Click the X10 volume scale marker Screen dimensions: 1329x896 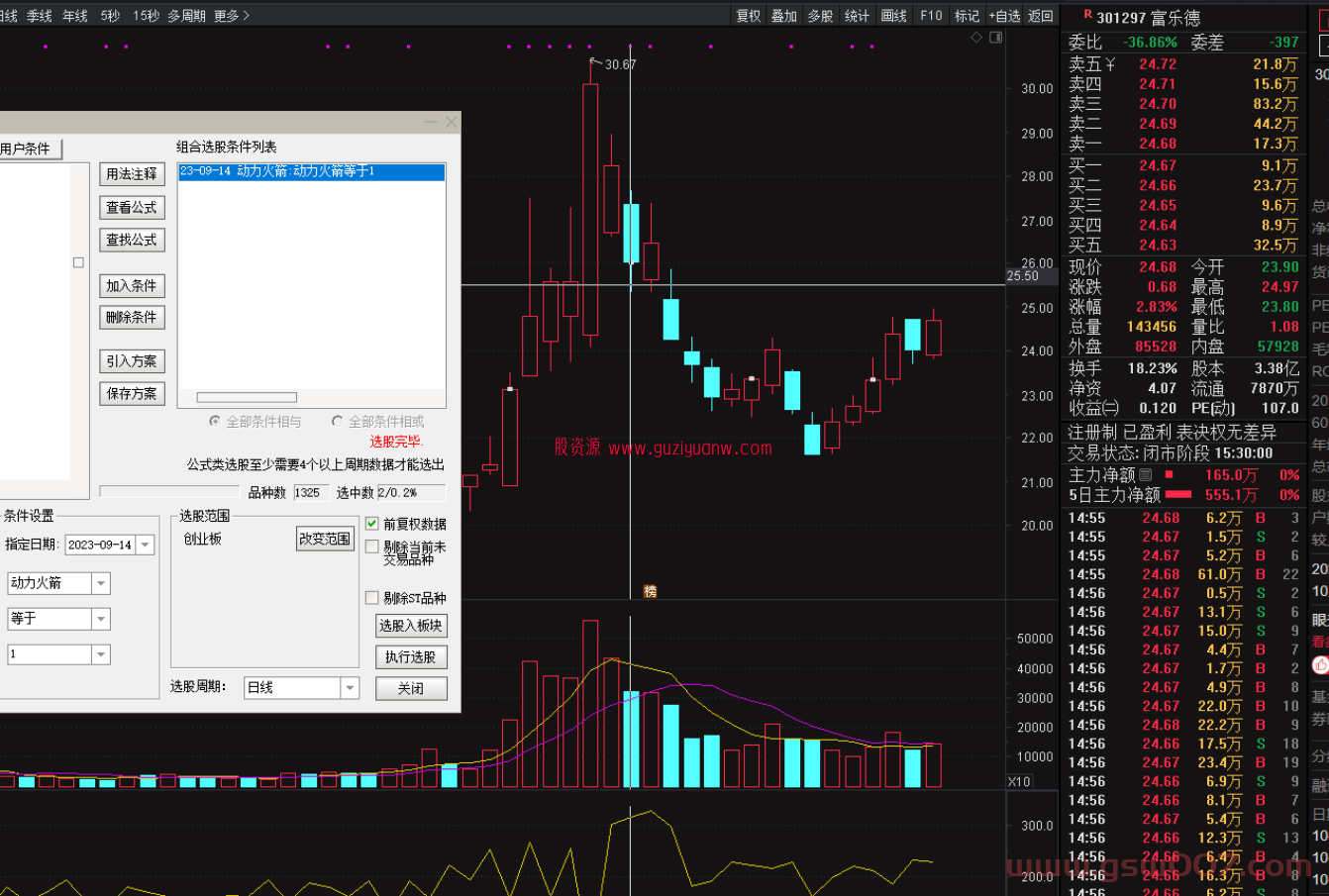1019,781
